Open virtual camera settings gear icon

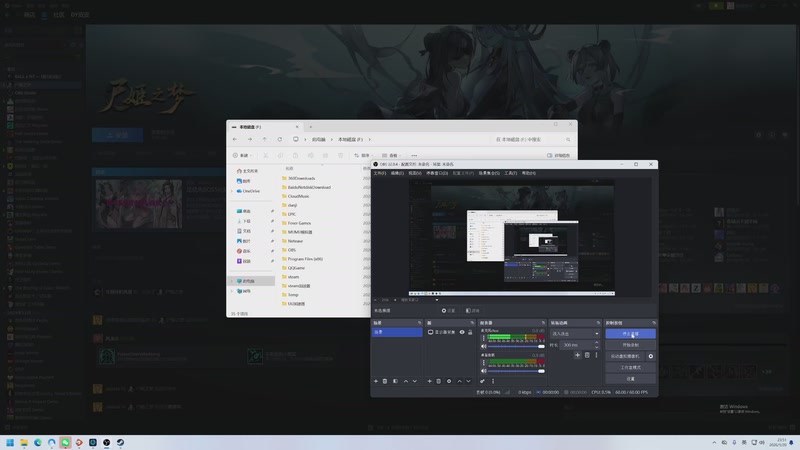[x=651, y=356]
